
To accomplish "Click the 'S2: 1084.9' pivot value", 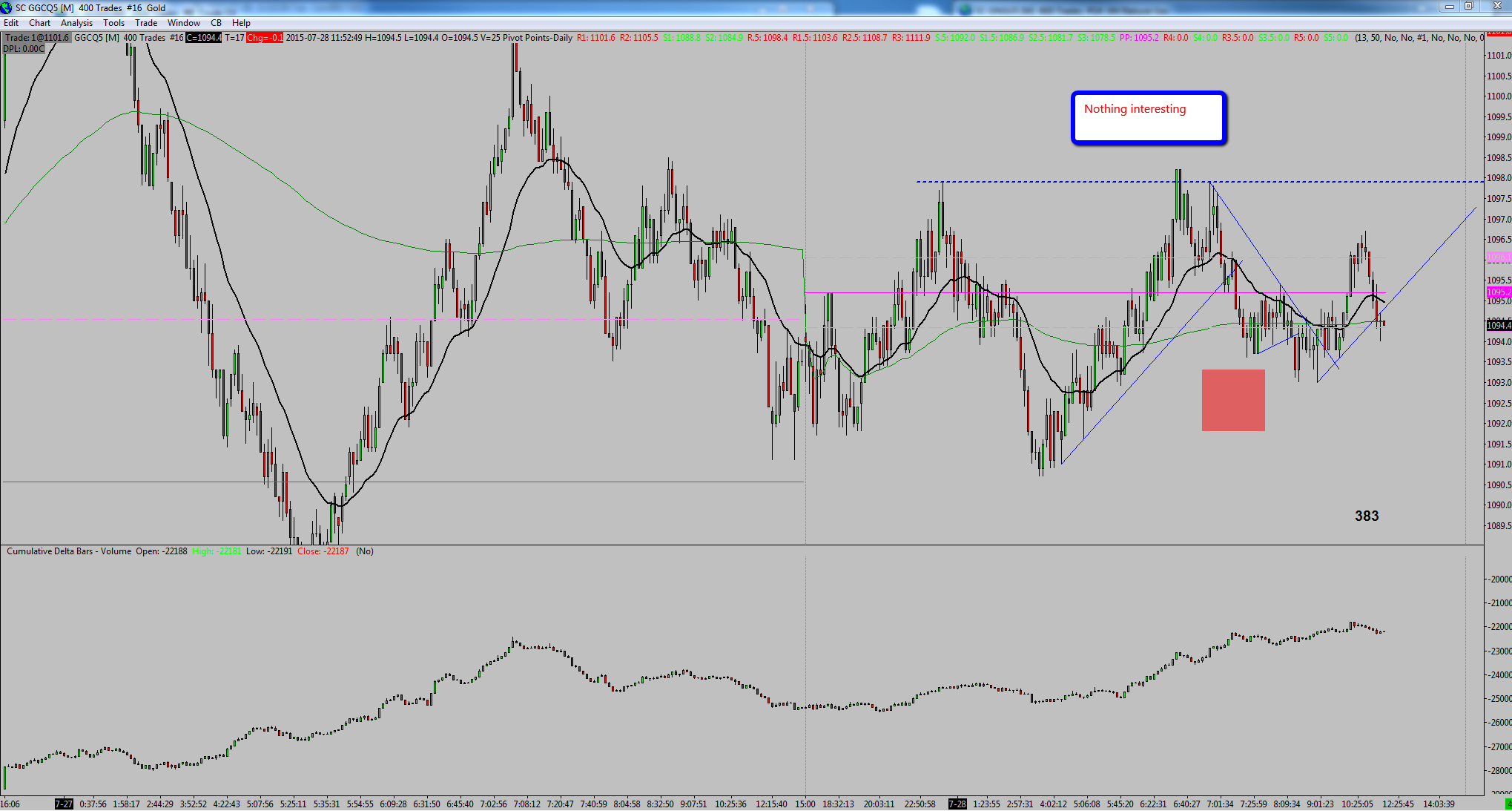I will click(724, 38).
